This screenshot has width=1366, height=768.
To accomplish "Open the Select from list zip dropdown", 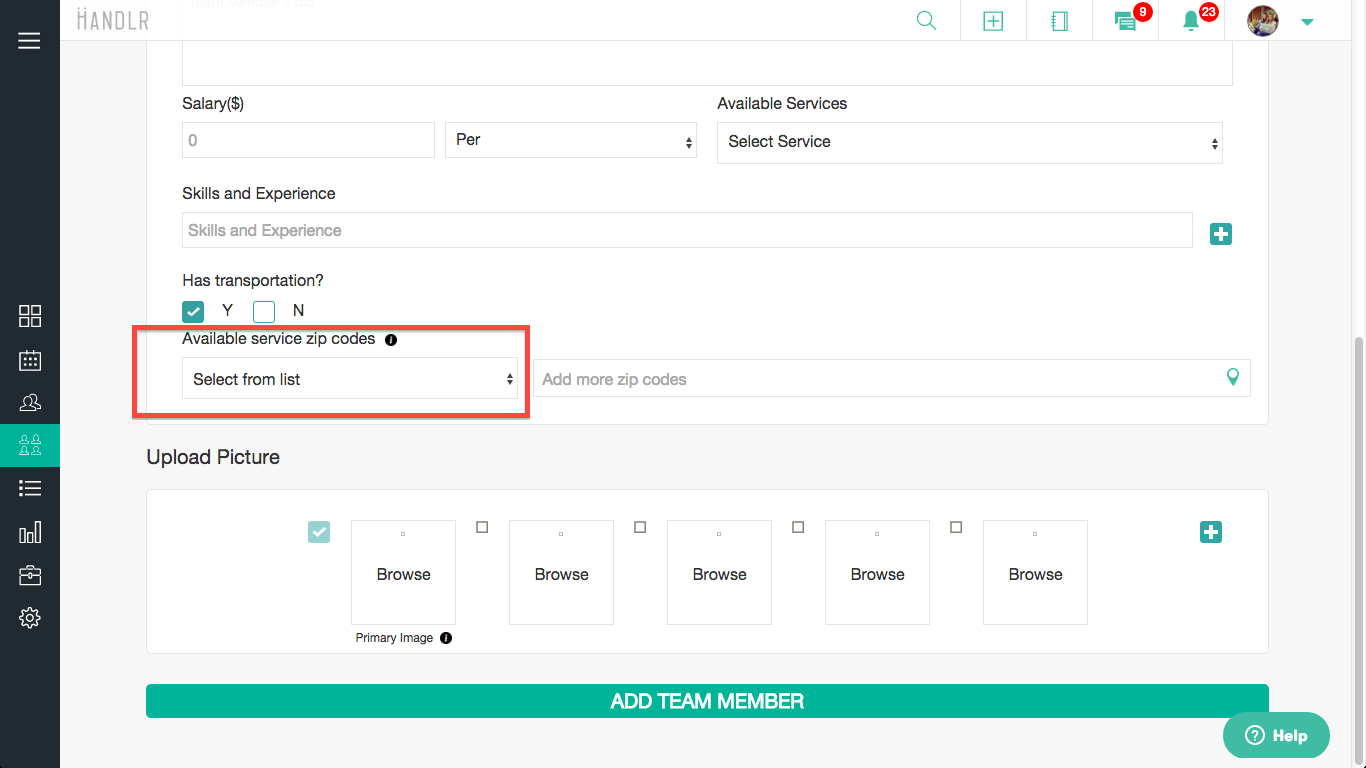I will click(349, 379).
